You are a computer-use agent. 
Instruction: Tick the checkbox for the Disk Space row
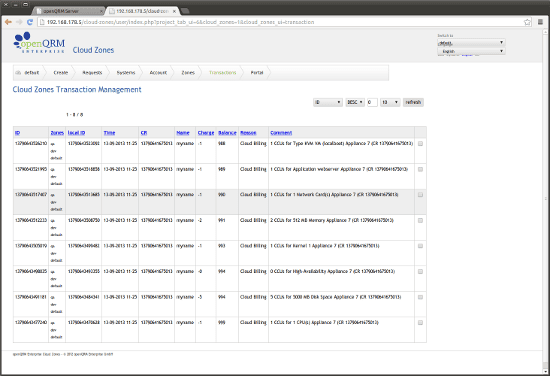(x=420, y=297)
